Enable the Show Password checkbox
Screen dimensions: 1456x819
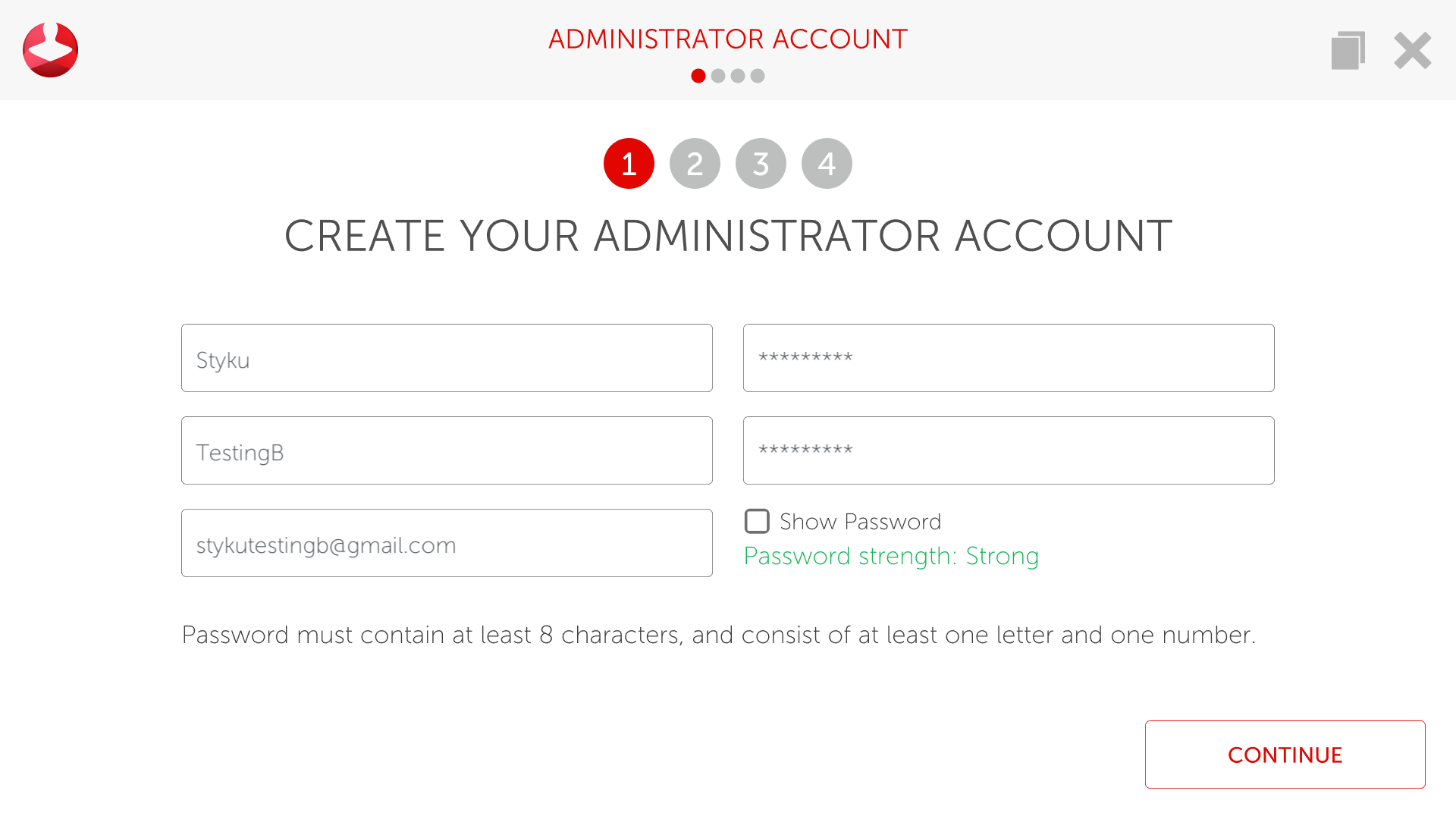(757, 522)
